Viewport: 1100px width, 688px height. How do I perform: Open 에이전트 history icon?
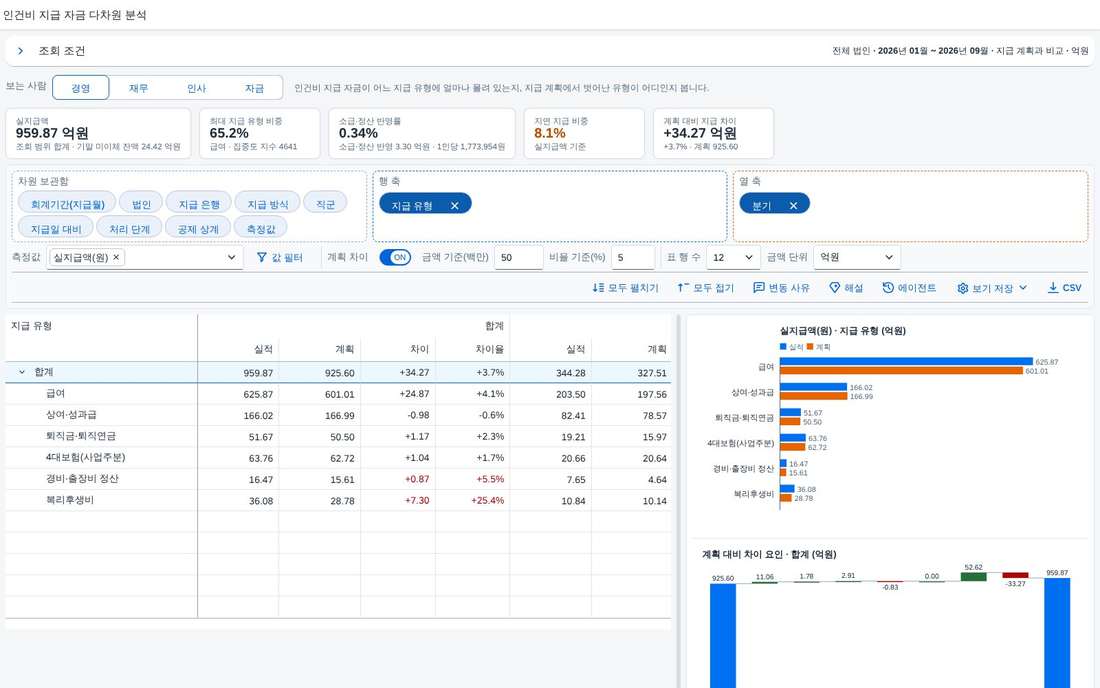pos(887,288)
